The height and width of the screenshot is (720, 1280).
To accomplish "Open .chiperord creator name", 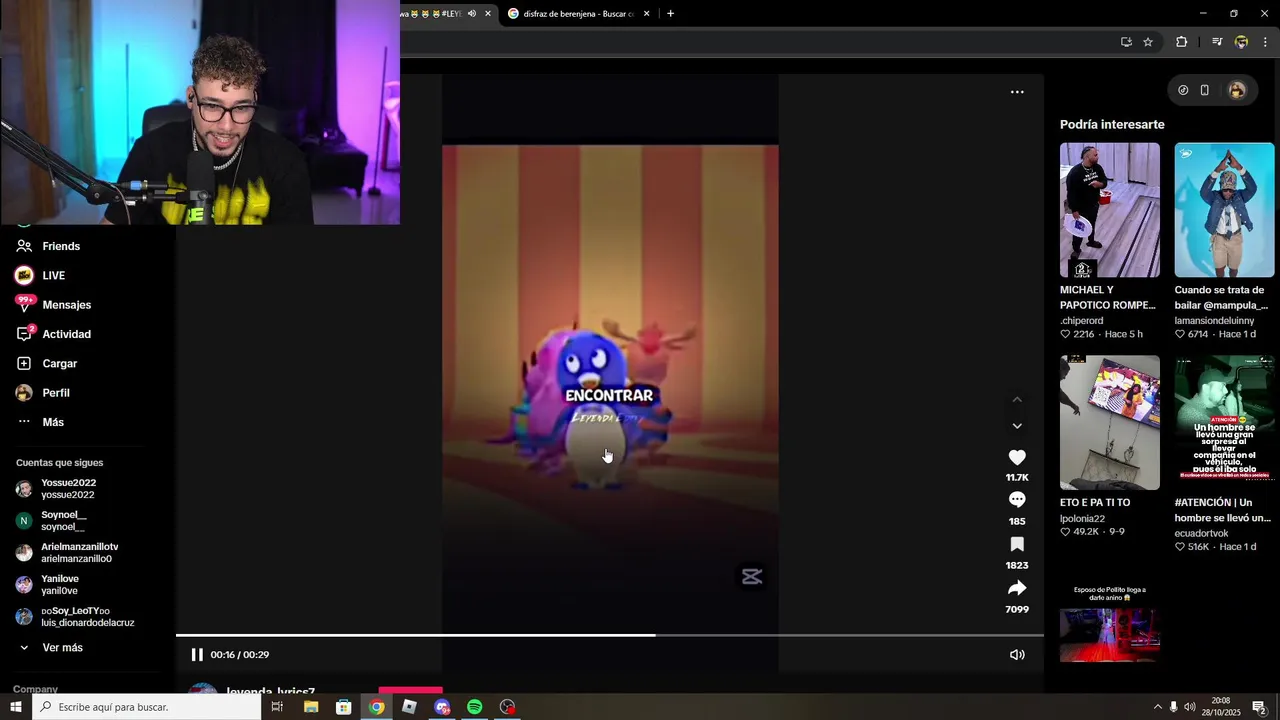I will (x=1082, y=321).
